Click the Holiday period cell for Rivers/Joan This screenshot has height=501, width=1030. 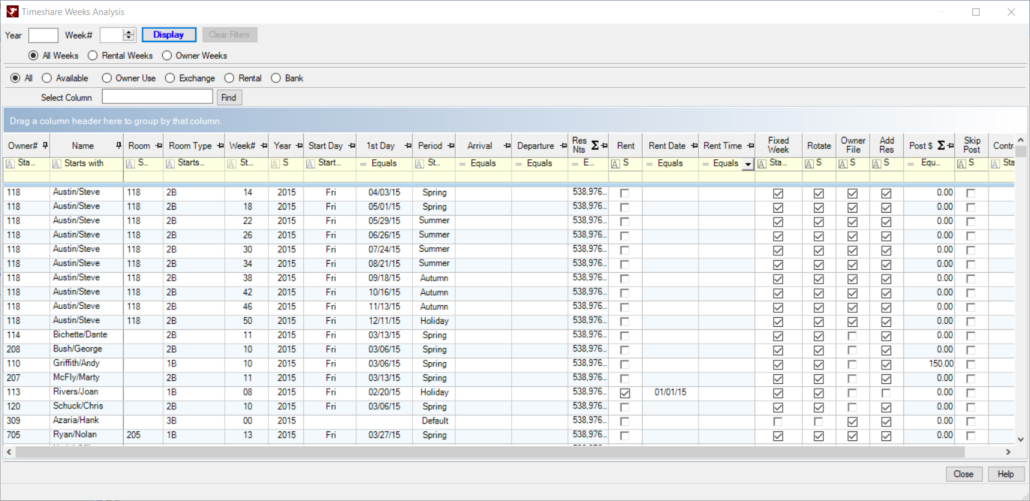click(434, 392)
